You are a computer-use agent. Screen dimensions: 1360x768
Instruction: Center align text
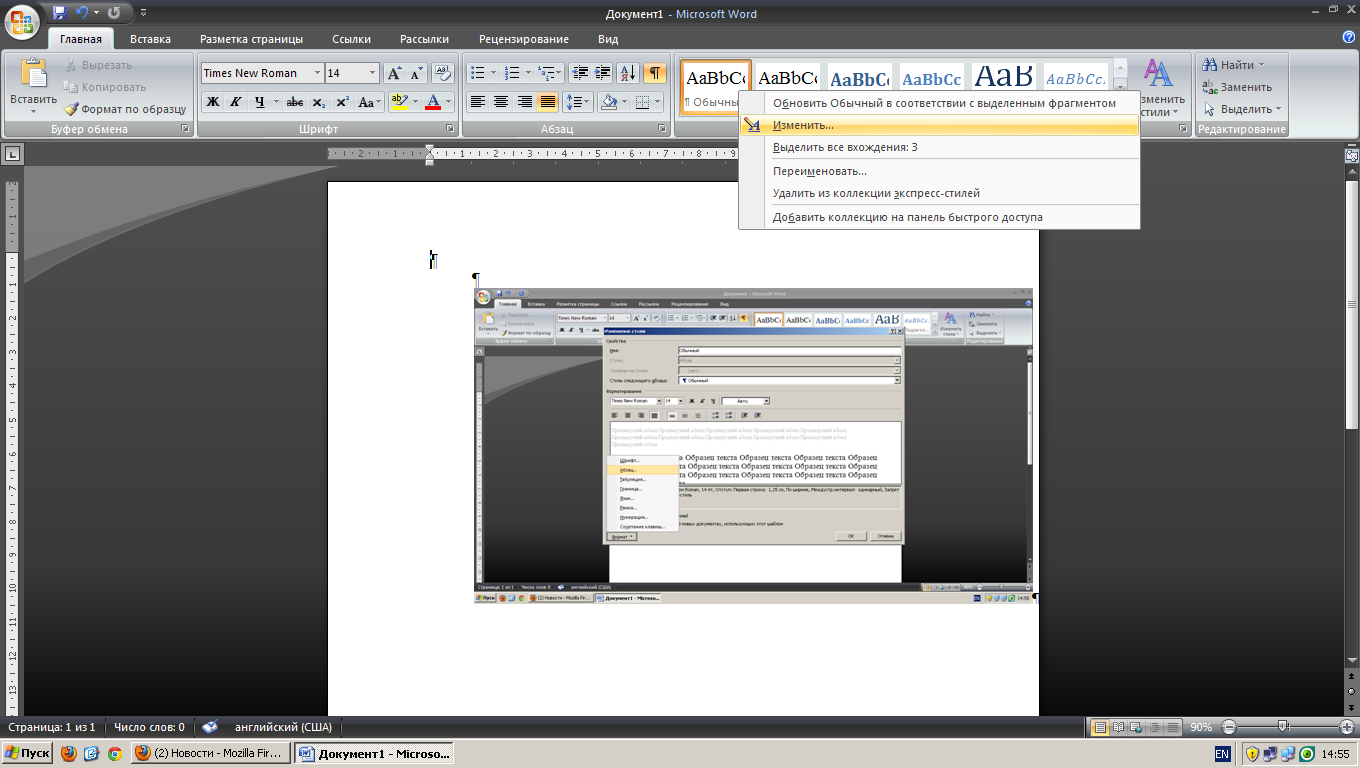501,102
